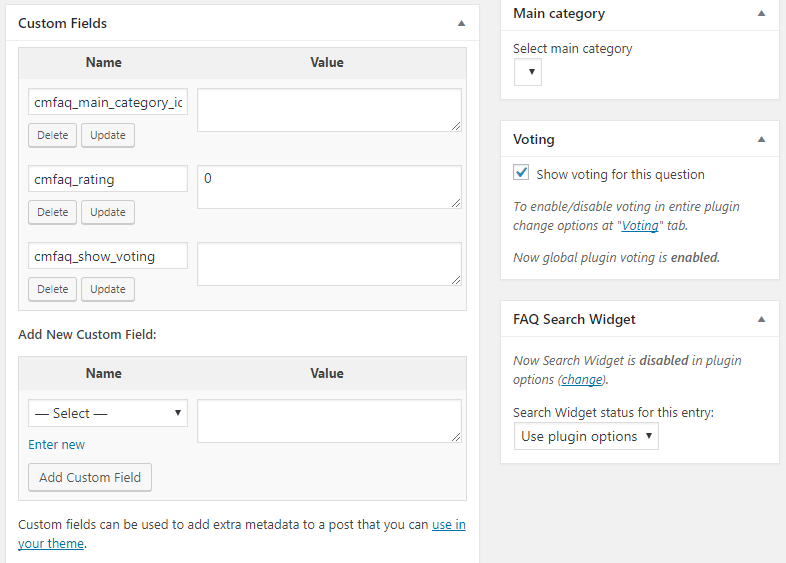Delete the cmfaq_main_category_id field
Viewport: 786px width, 563px height.
tap(53, 135)
